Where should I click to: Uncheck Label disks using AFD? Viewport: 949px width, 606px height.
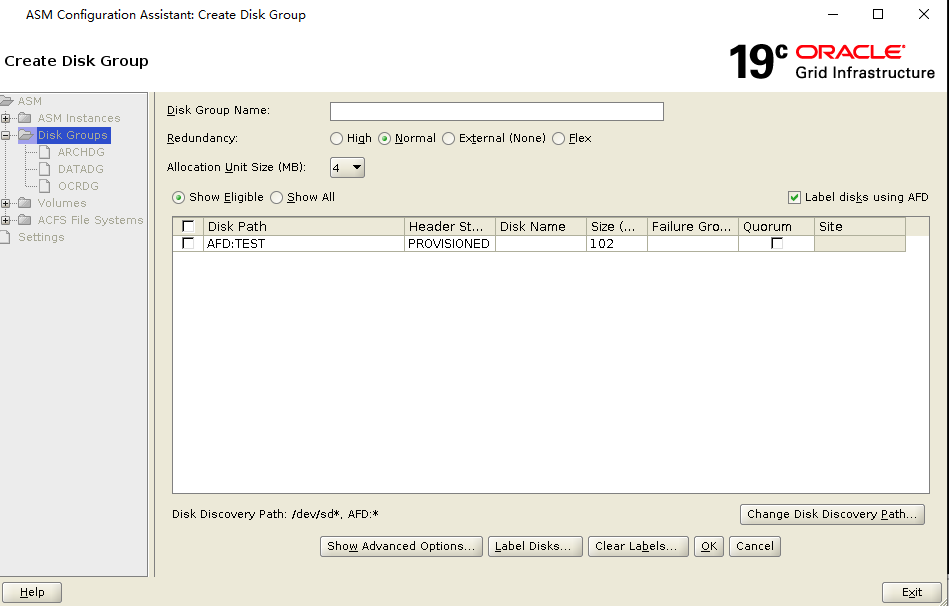click(795, 196)
